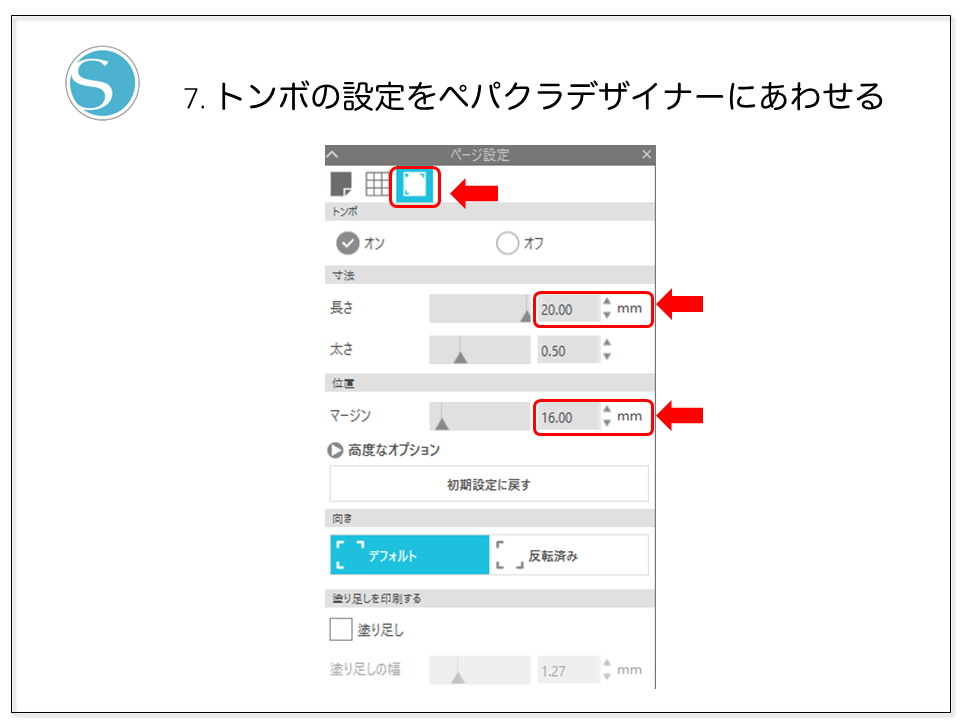This screenshot has width=960, height=720.
Task: Enable the 塗り足し bleed checkbox
Action: (341, 629)
